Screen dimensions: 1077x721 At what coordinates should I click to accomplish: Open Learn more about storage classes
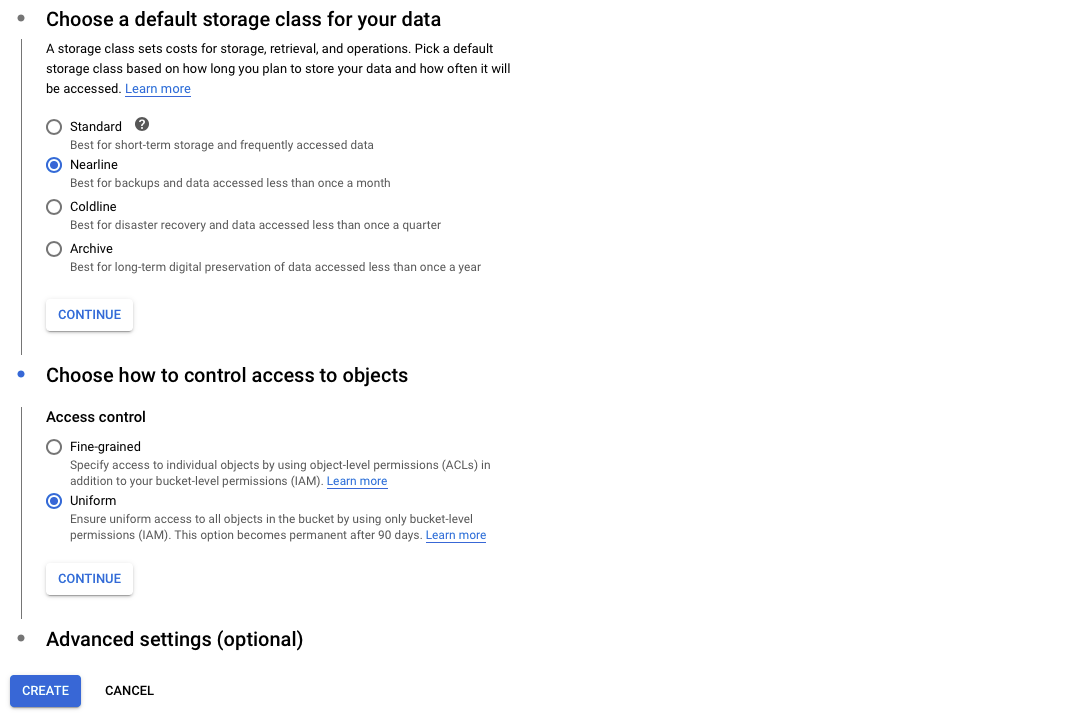coord(157,89)
